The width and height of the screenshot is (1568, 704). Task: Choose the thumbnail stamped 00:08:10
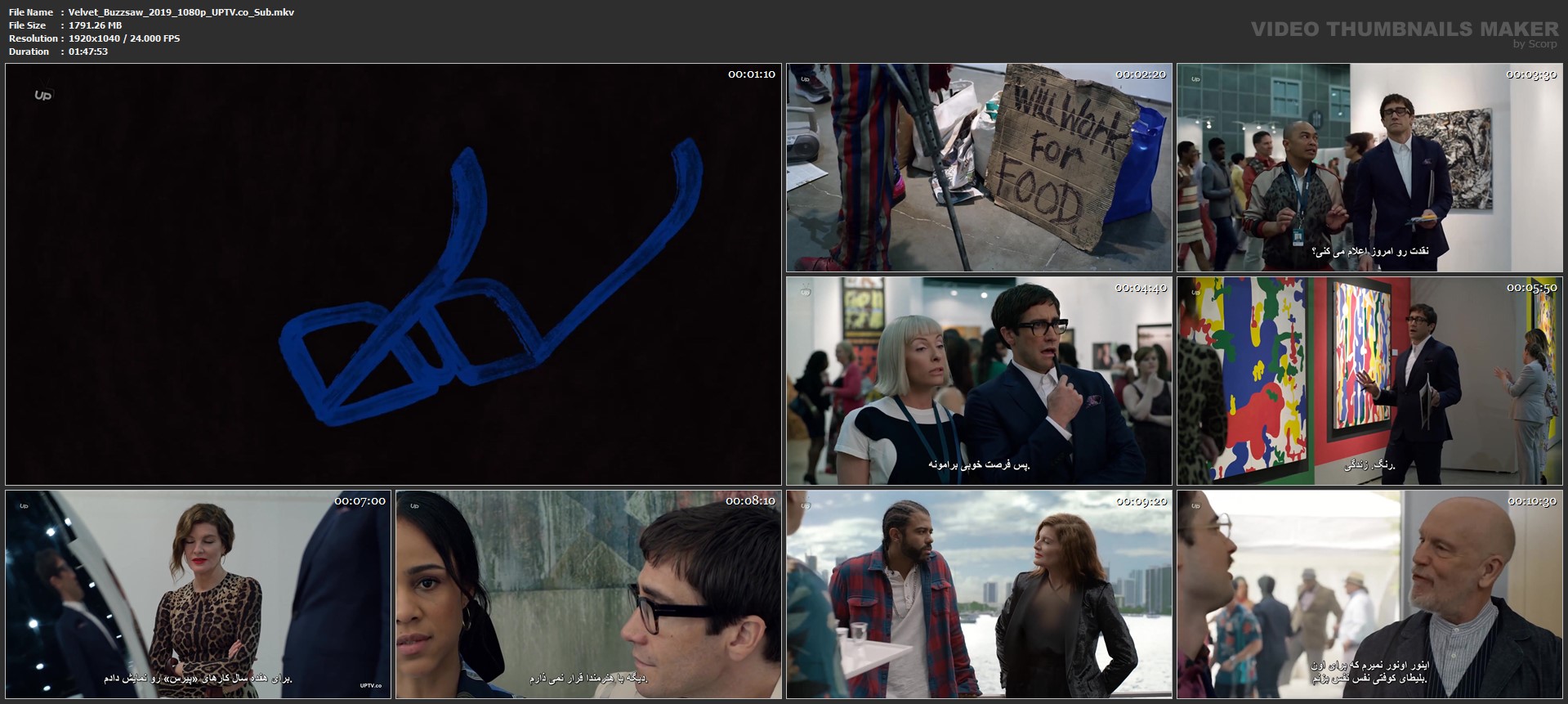point(588,594)
